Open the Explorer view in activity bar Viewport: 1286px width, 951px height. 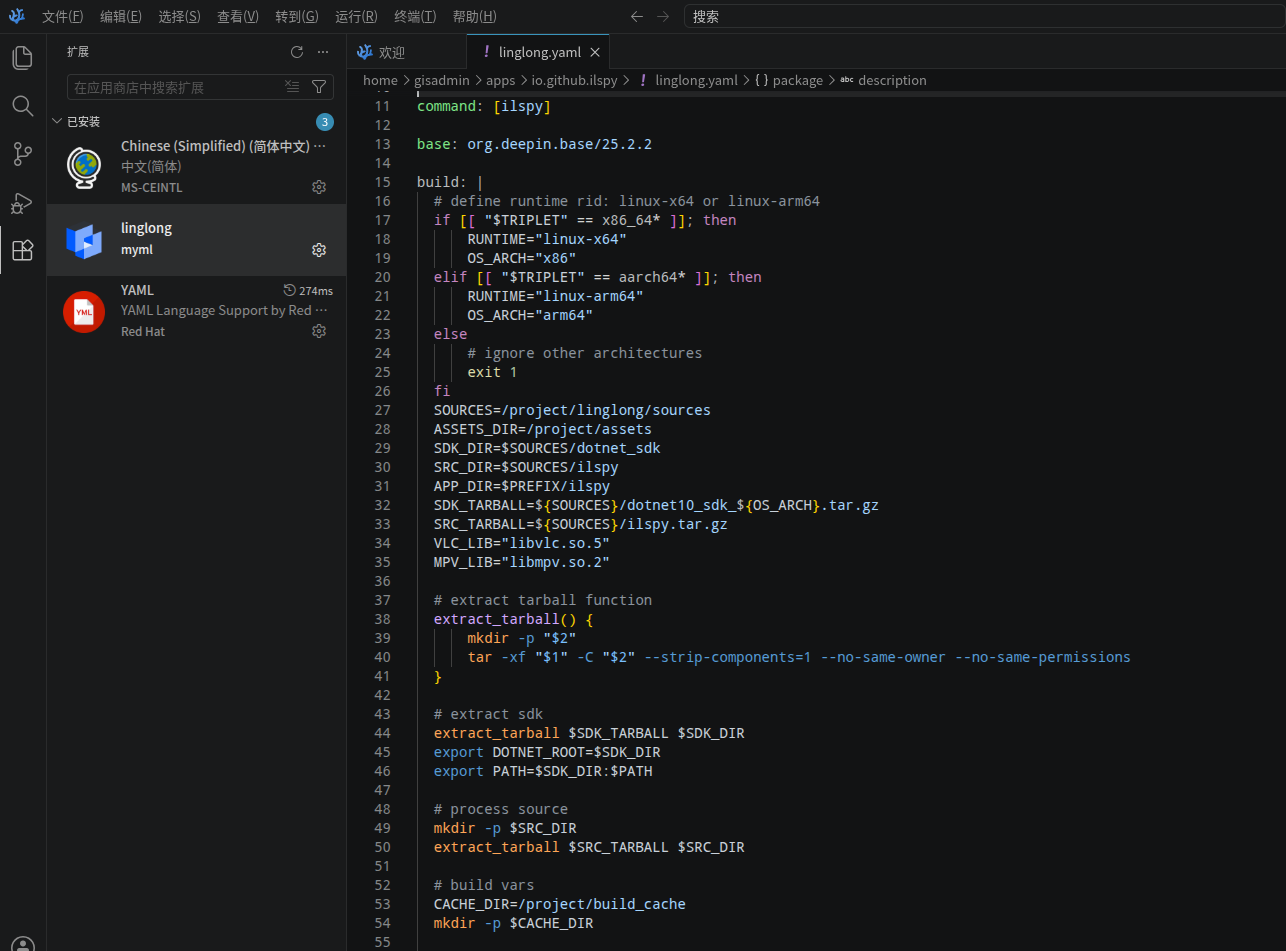[22, 58]
